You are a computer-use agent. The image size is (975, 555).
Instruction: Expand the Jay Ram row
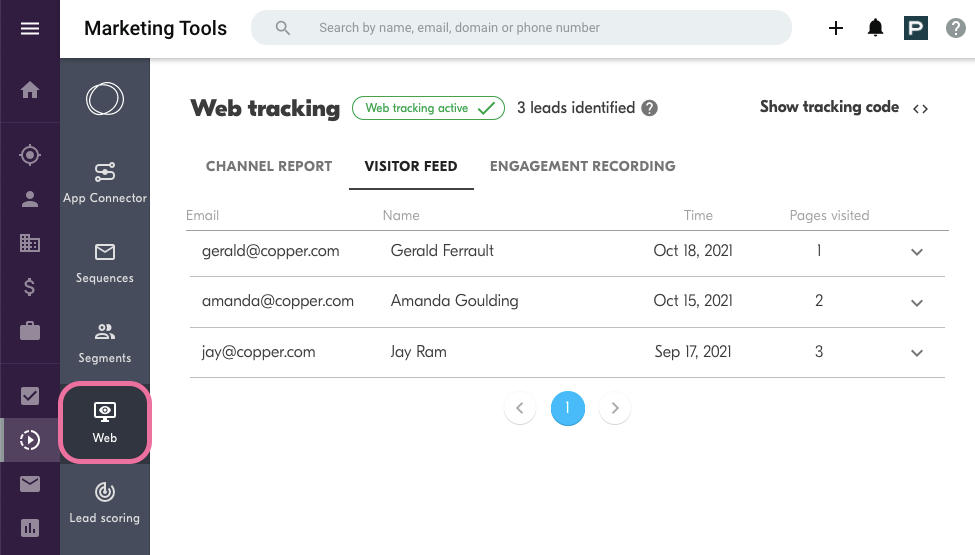tap(917, 353)
